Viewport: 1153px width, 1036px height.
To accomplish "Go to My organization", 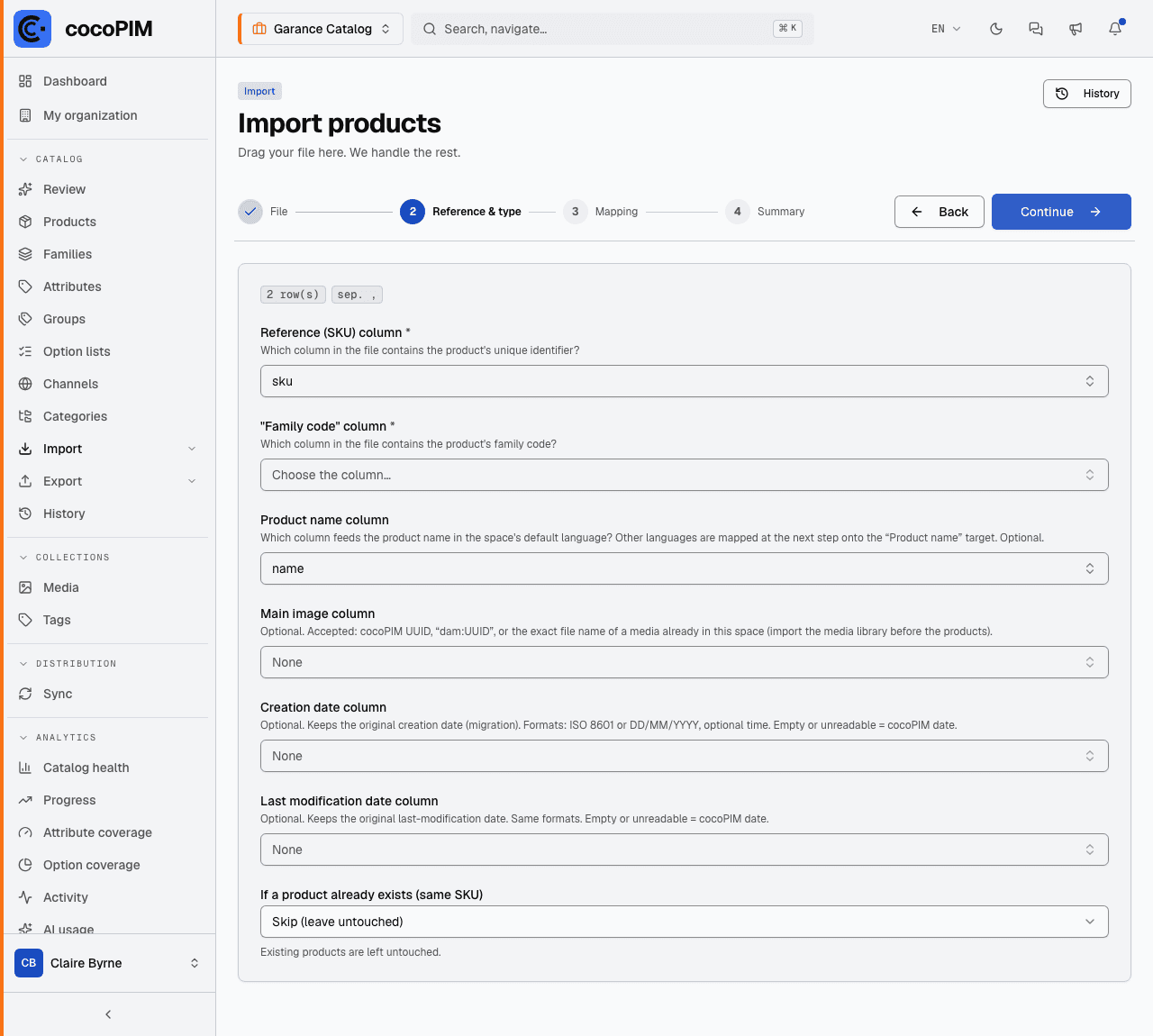I will tap(108, 115).
